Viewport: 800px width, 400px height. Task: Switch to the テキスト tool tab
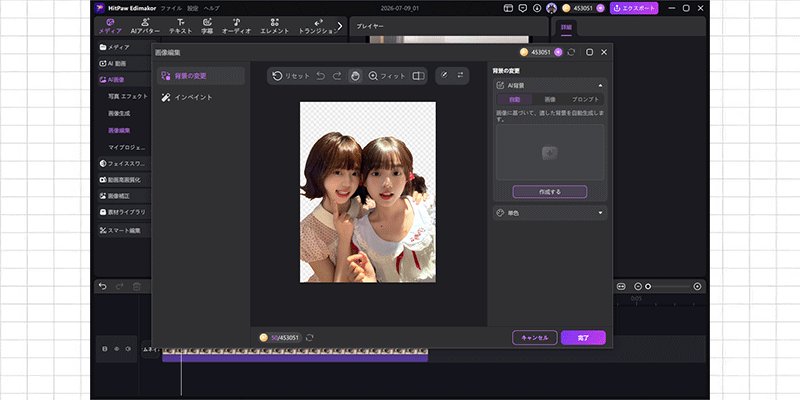pos(181,26)
